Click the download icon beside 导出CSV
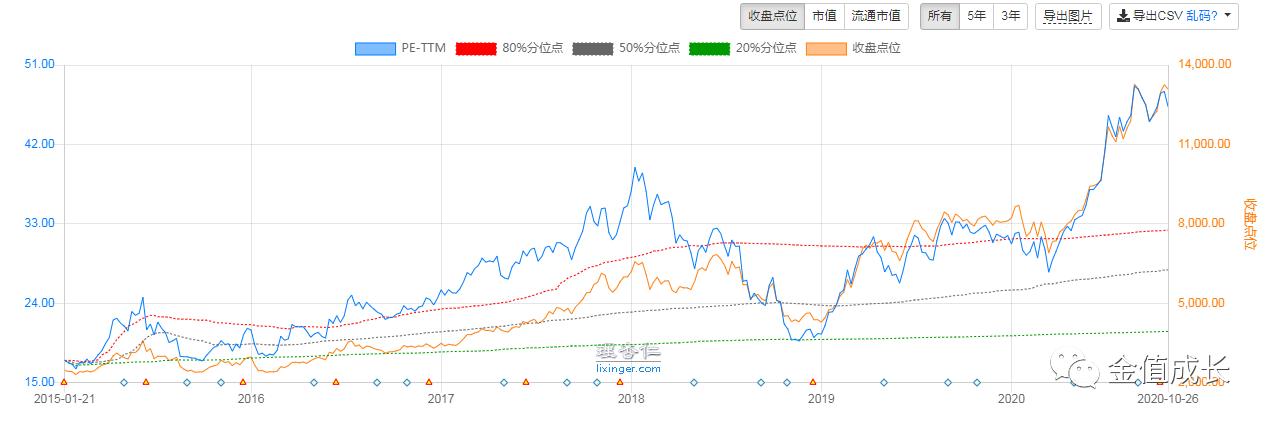 1123,16
